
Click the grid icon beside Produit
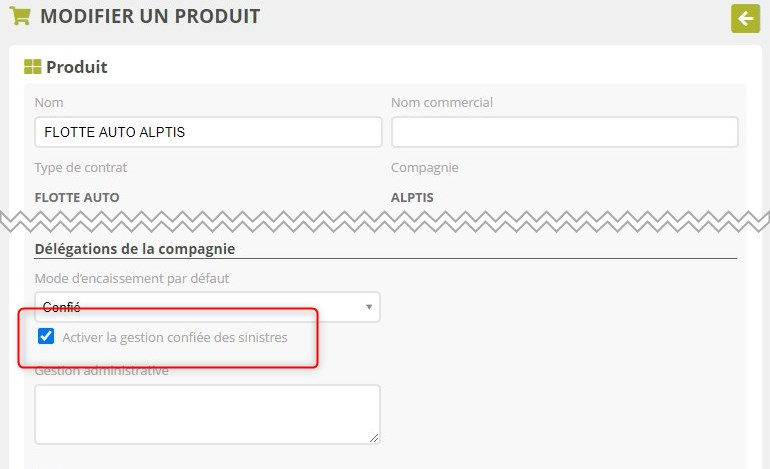[32, 67]
